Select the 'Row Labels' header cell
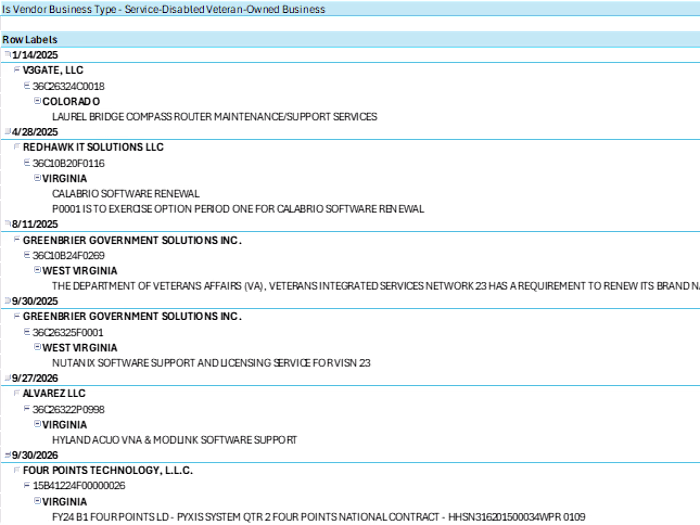The height and width of the screenshot is (525, 700). click(x=350, y=39)
